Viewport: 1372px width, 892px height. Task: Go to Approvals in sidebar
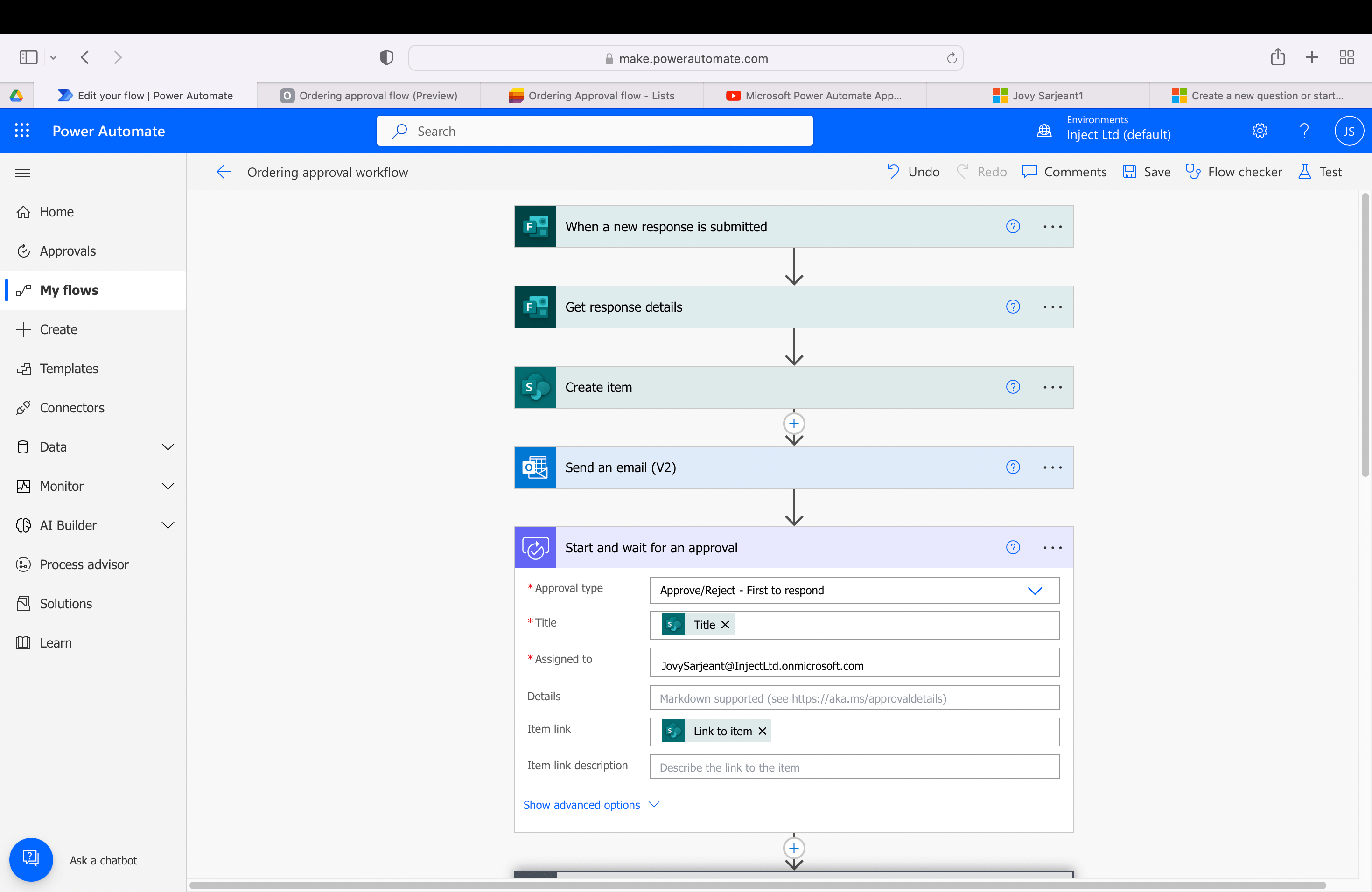[68, 251]
